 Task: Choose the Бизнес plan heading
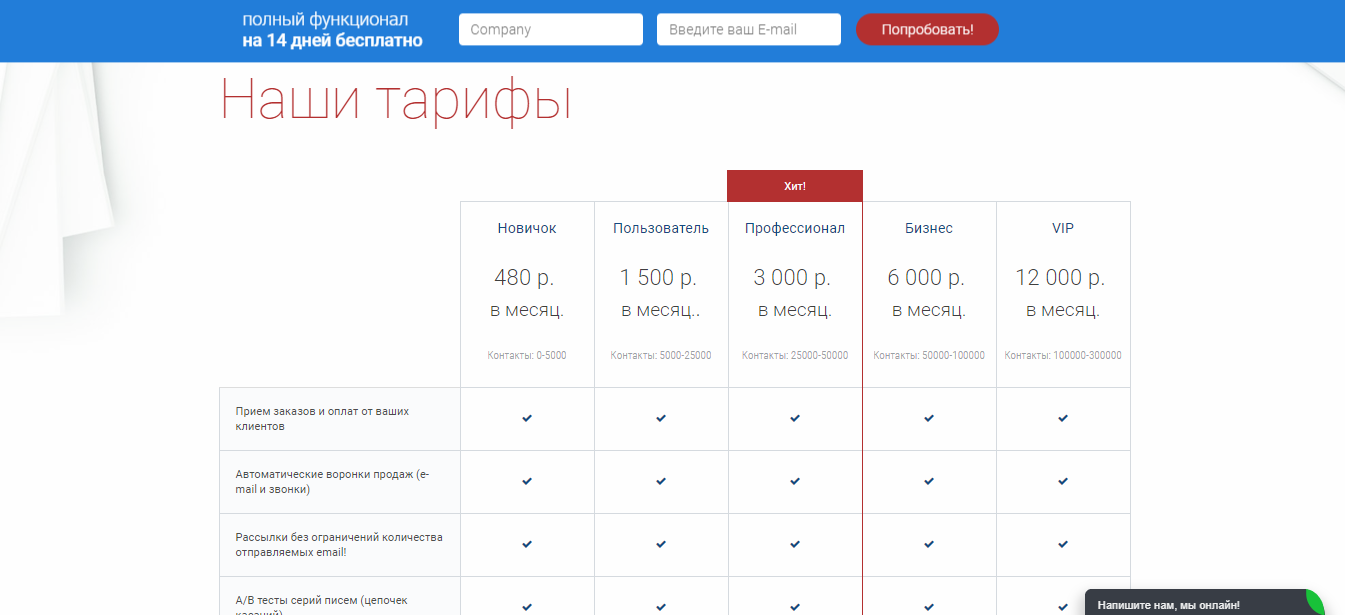point(929,228)
